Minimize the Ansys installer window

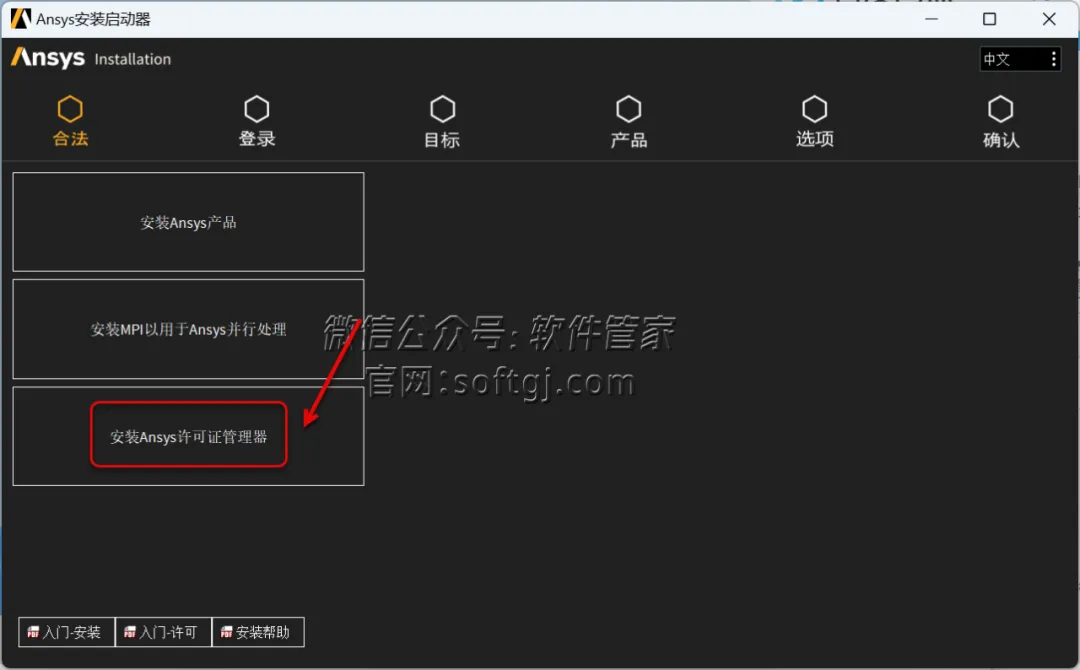(931, 19)
